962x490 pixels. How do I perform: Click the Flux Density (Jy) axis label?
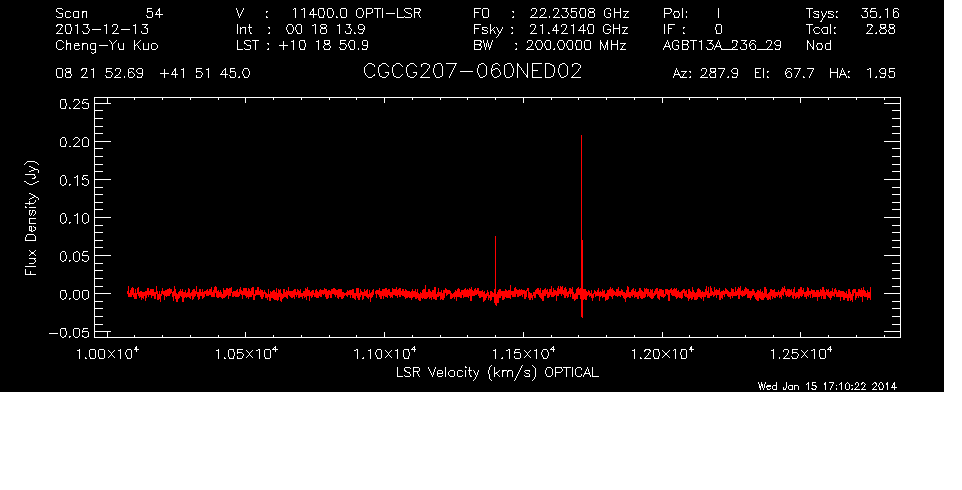pyautogui.click(x=31, y=218)
